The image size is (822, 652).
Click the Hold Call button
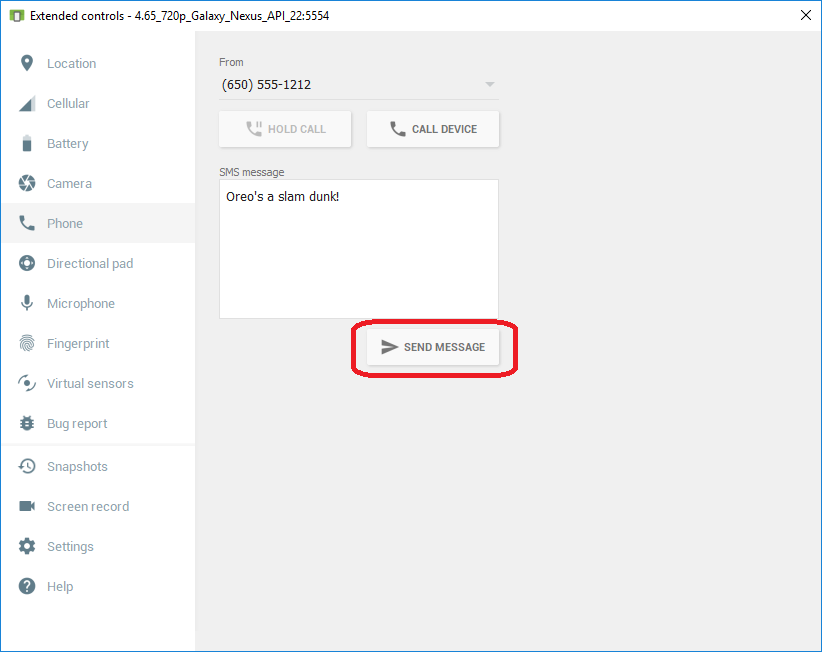coord(285,129)
